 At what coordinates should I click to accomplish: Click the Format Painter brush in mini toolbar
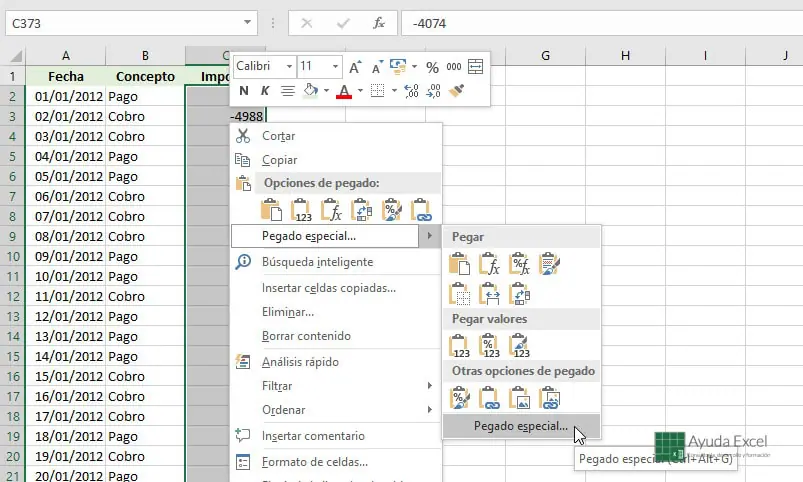click(458, 91)
